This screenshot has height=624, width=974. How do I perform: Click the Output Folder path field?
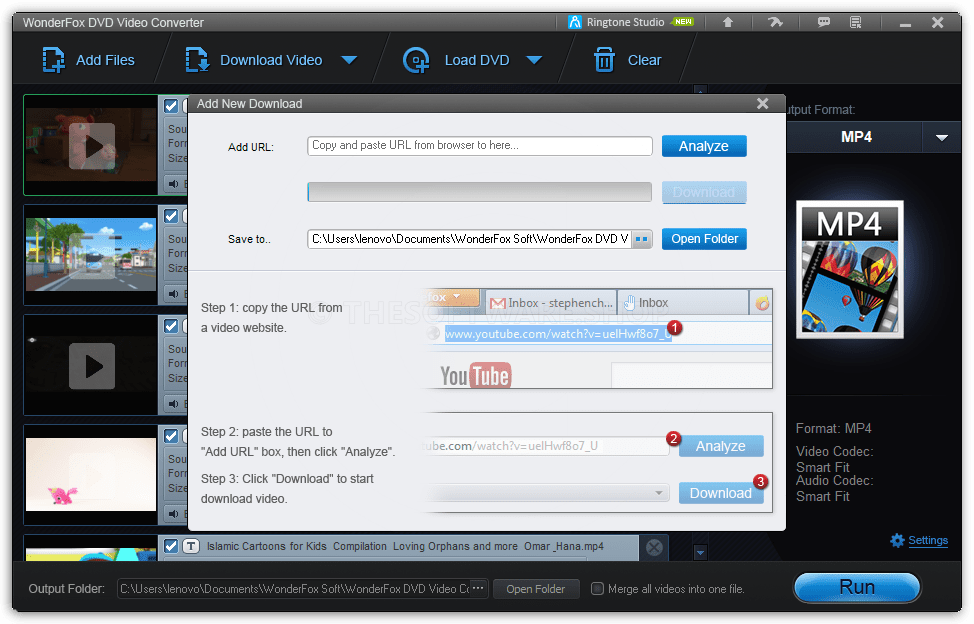[293, 589]
